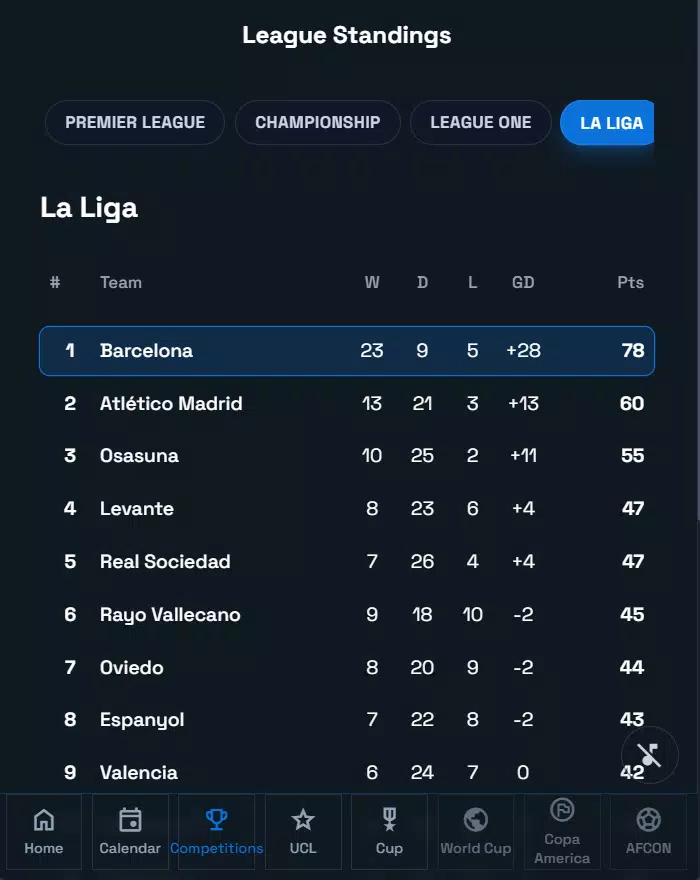Screen dimensions: 700x880
Task: Open the Osasuna team row
Action: click(x=347, y=456)
